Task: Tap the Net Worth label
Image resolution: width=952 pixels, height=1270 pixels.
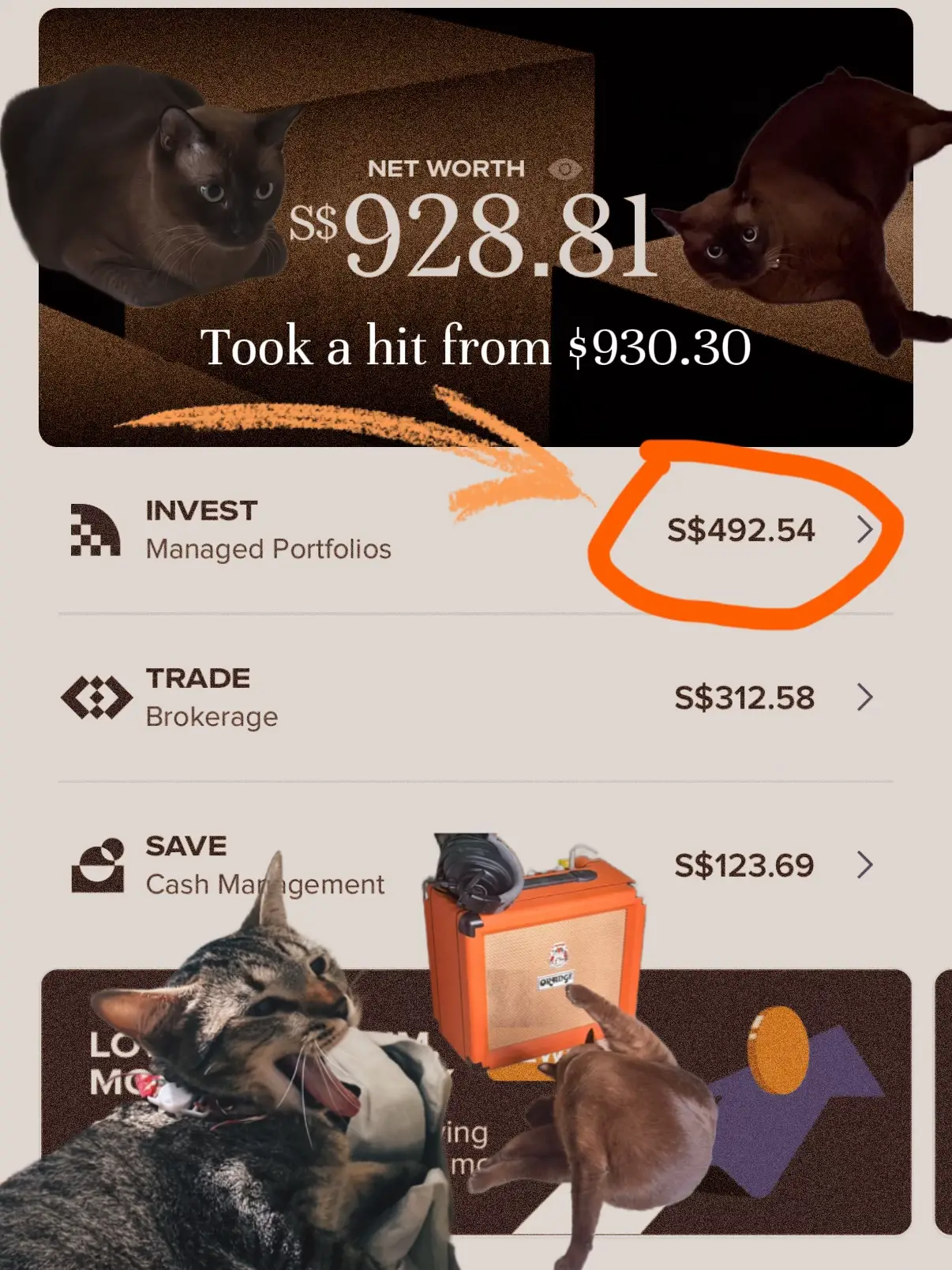Action: coord(446,169)
